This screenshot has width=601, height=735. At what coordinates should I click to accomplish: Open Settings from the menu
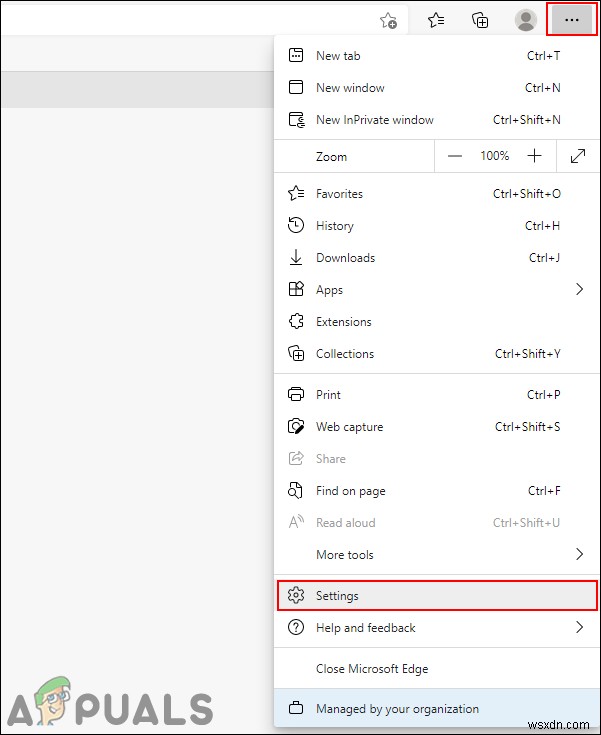tap(337, 596)
